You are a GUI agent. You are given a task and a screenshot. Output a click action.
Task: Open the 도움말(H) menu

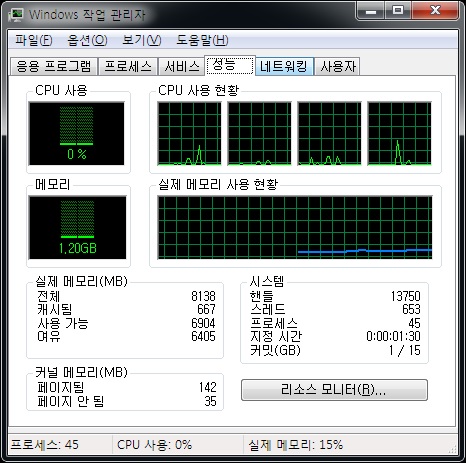pos(202,40)
